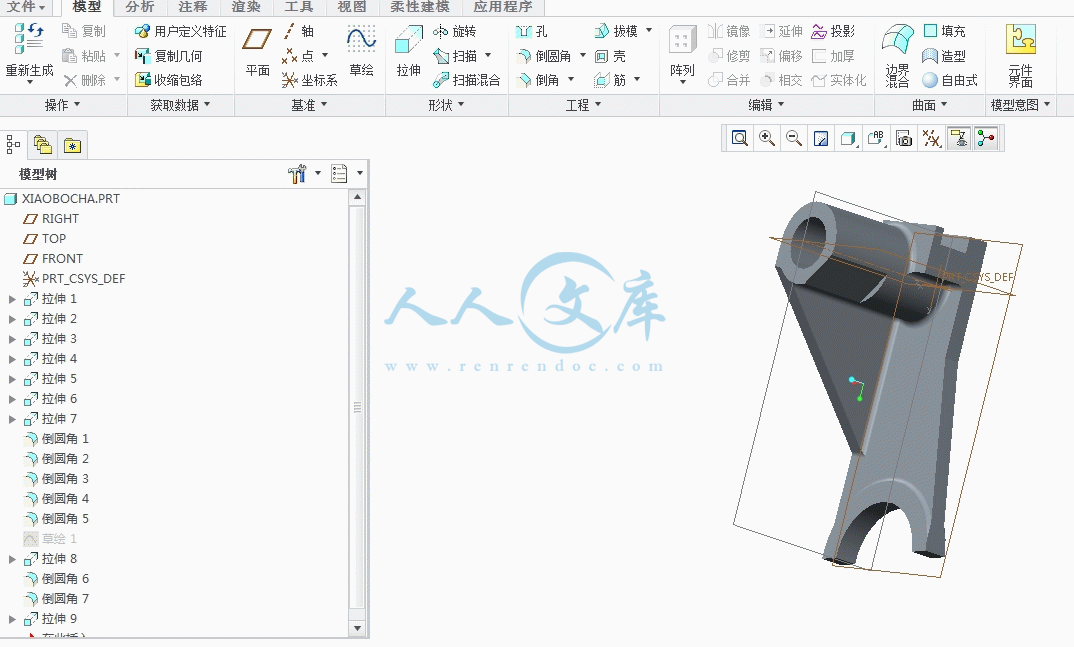The width and height of the screenshot is (1074, 647).
Task: Switch to the 分析 ribbon tab
Action: tap(140, 7)
